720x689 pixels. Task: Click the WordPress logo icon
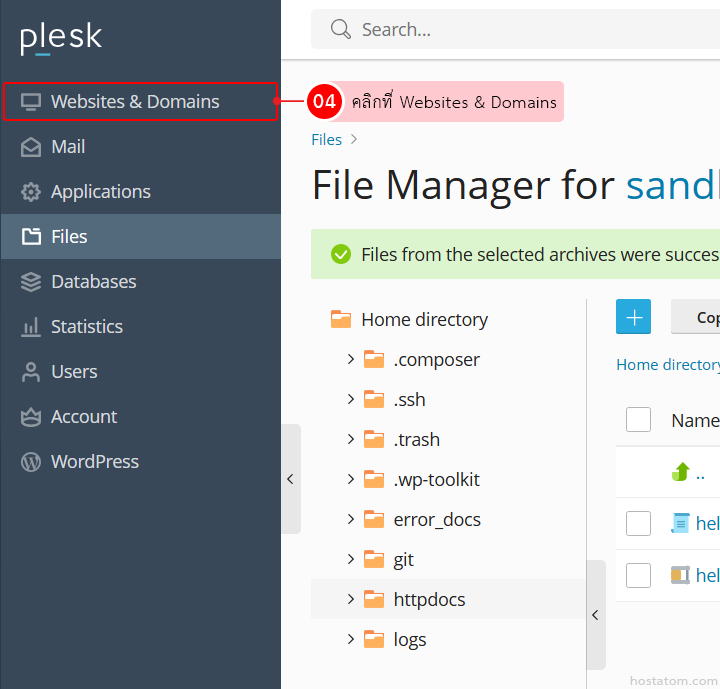coord(31,462)
